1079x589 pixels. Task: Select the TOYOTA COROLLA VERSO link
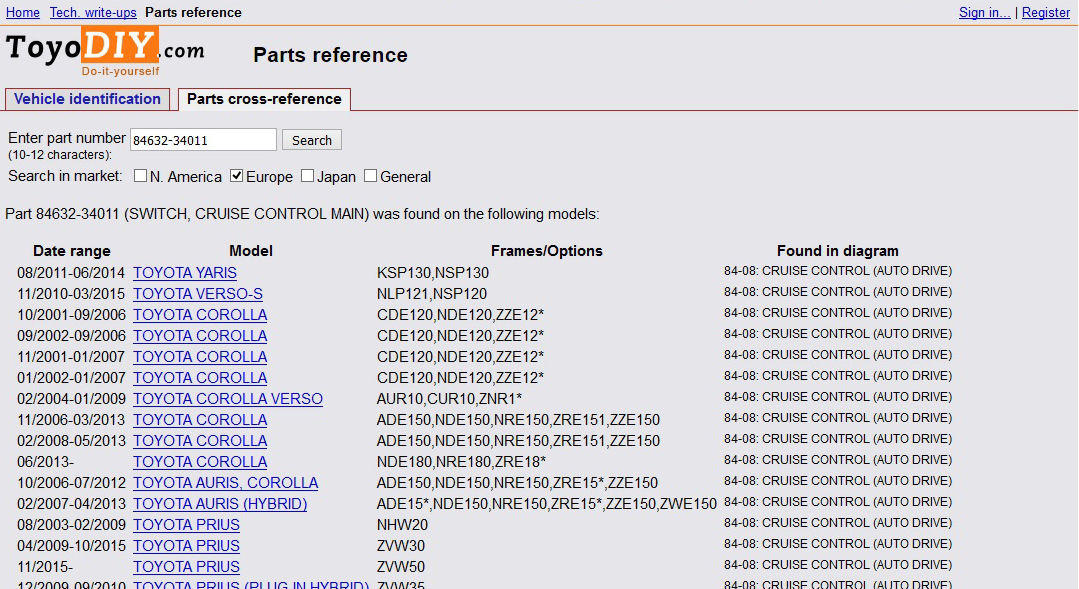click(228, 399)
